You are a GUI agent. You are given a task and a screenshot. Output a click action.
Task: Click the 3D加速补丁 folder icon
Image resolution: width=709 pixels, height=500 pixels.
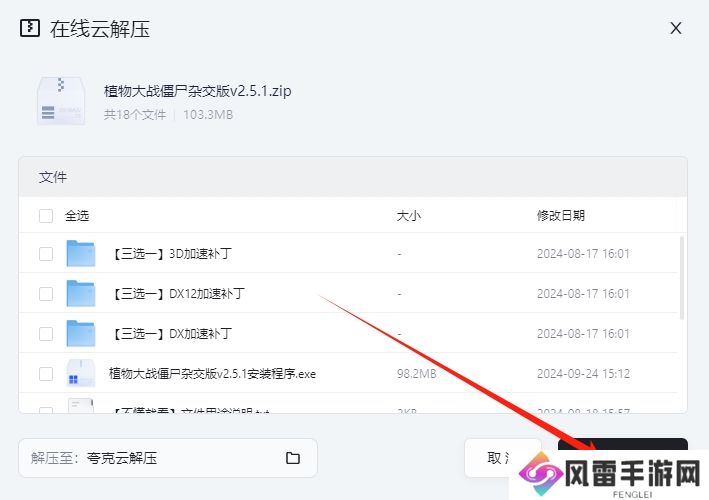point(80,254)
